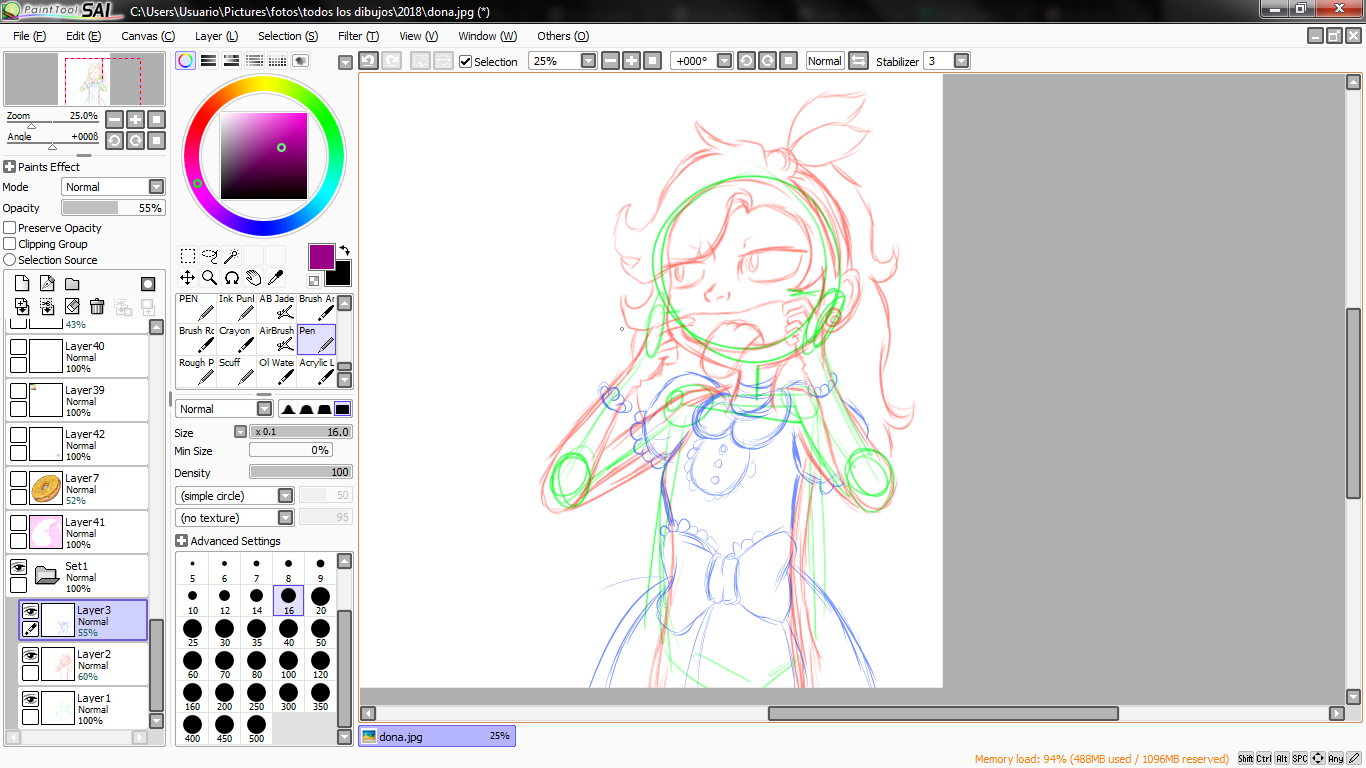Select the Selection Source radio button

pos(10,260)
